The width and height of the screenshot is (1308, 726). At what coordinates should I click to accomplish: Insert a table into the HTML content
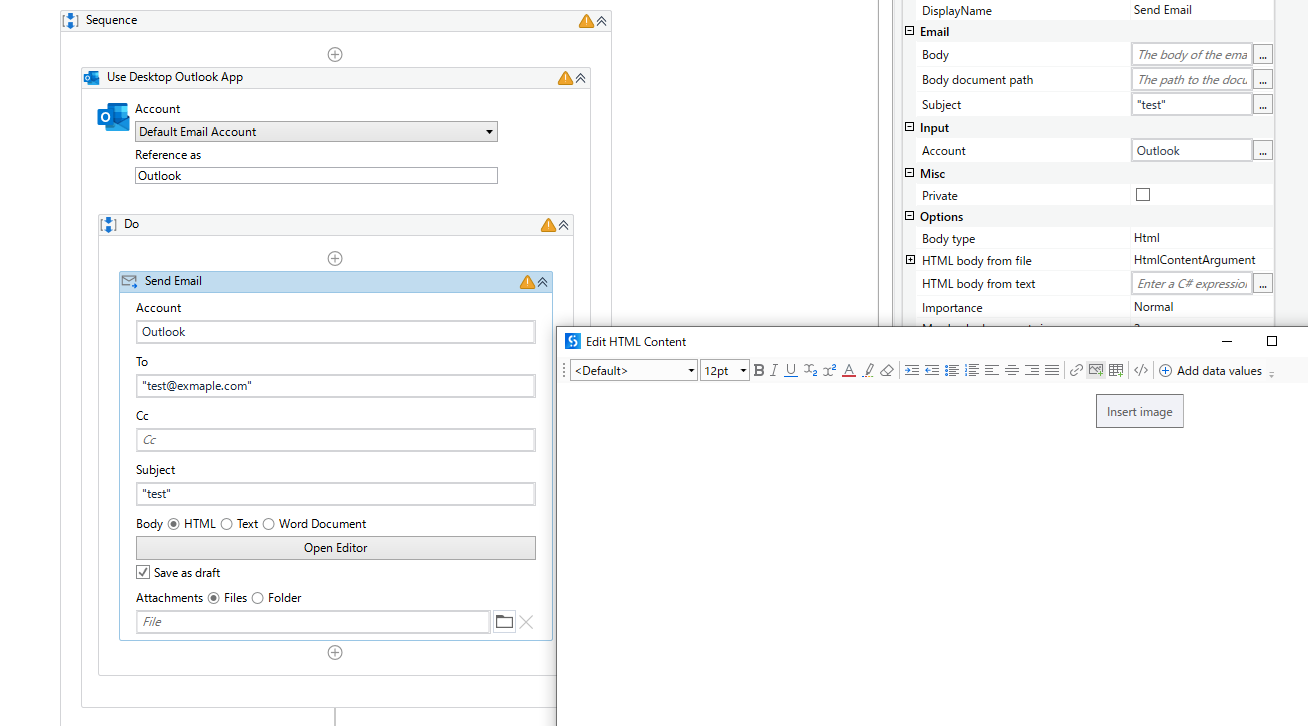[x=1115, y=370]
